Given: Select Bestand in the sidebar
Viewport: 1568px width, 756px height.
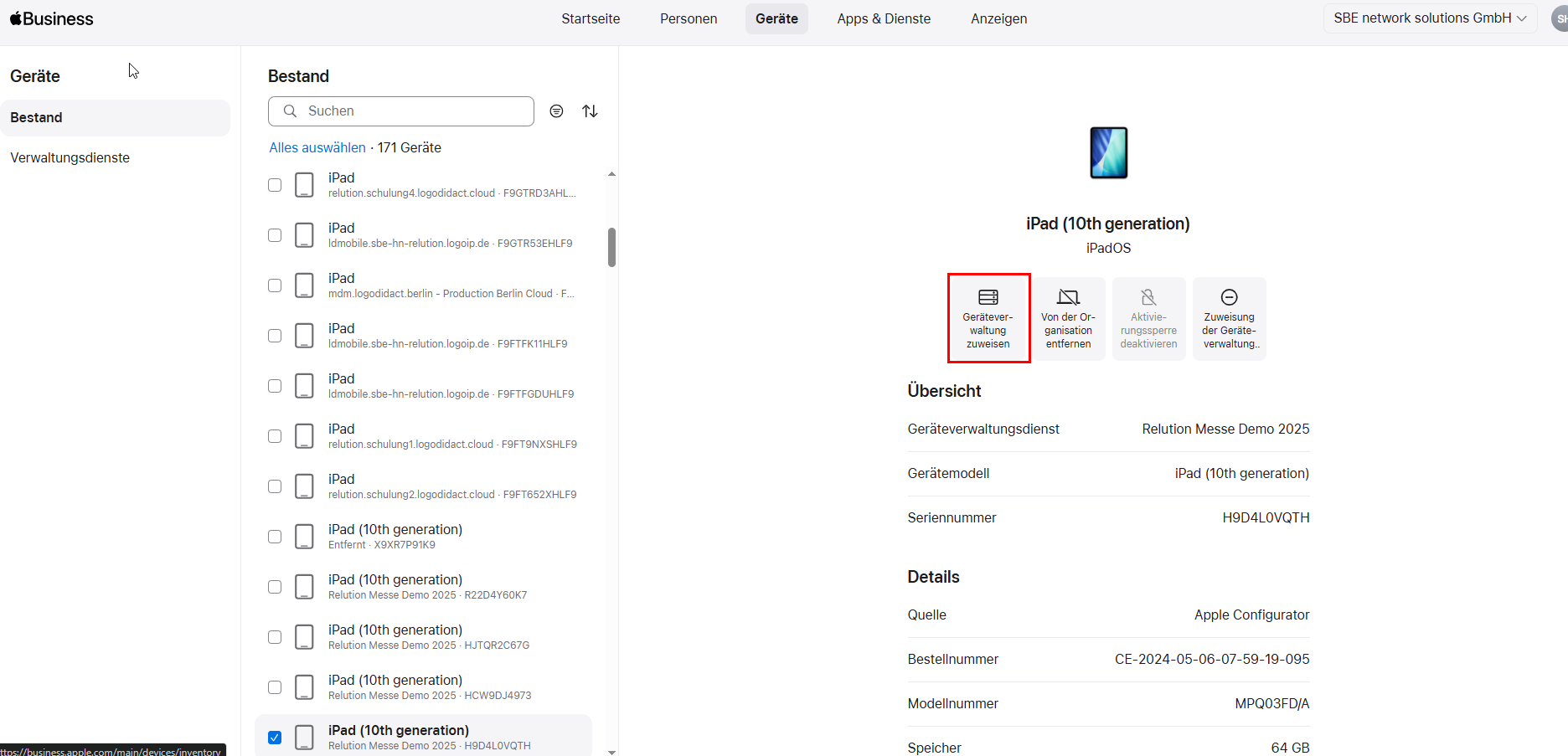Looking at the screenshot, I should (x=116, y=118).
